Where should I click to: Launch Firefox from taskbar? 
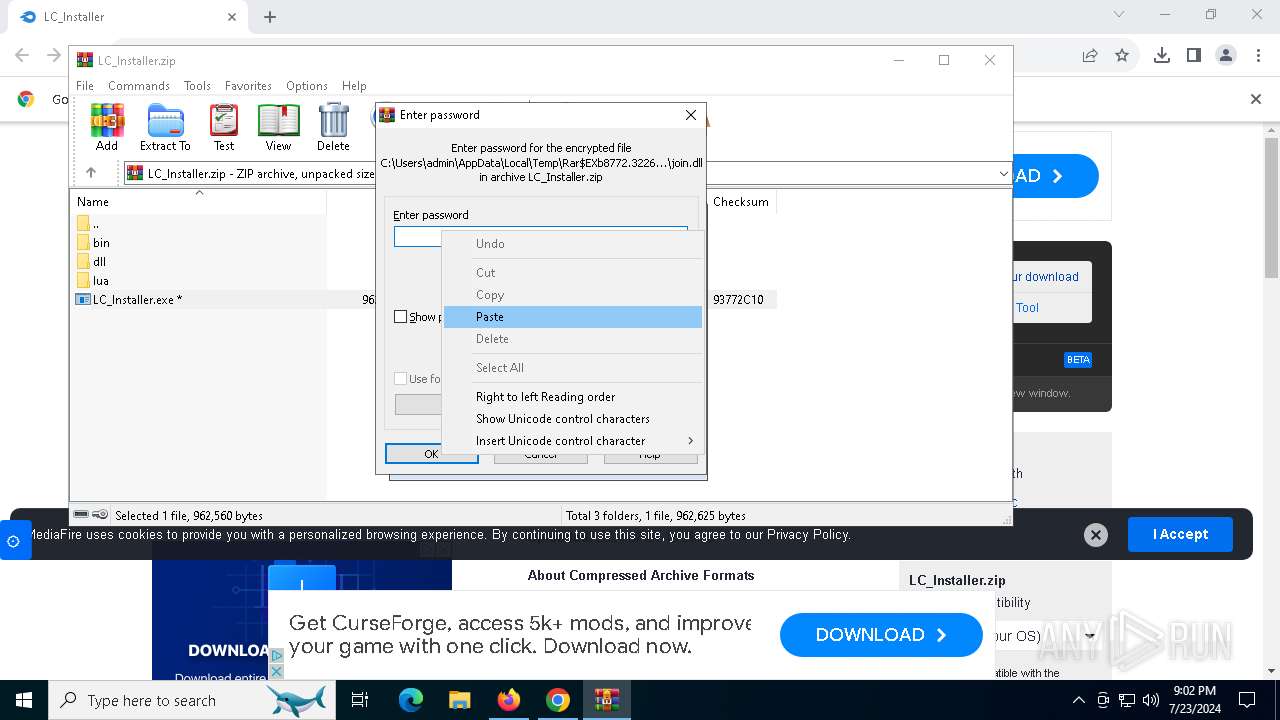(509, 700)
